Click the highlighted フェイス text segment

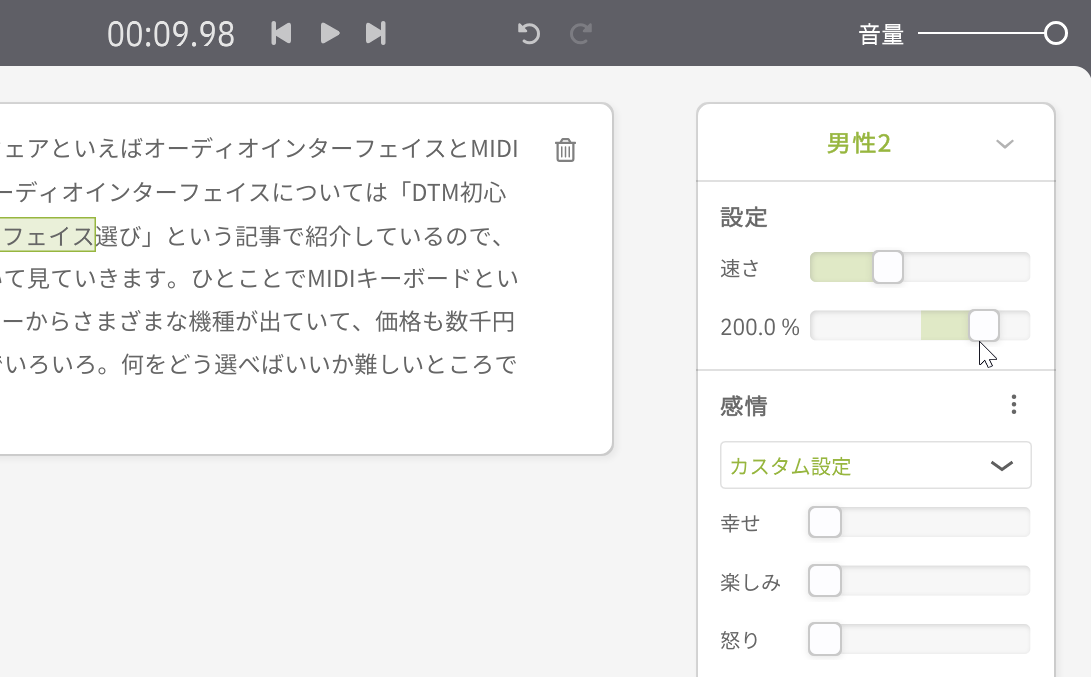[x=48, y=236]
